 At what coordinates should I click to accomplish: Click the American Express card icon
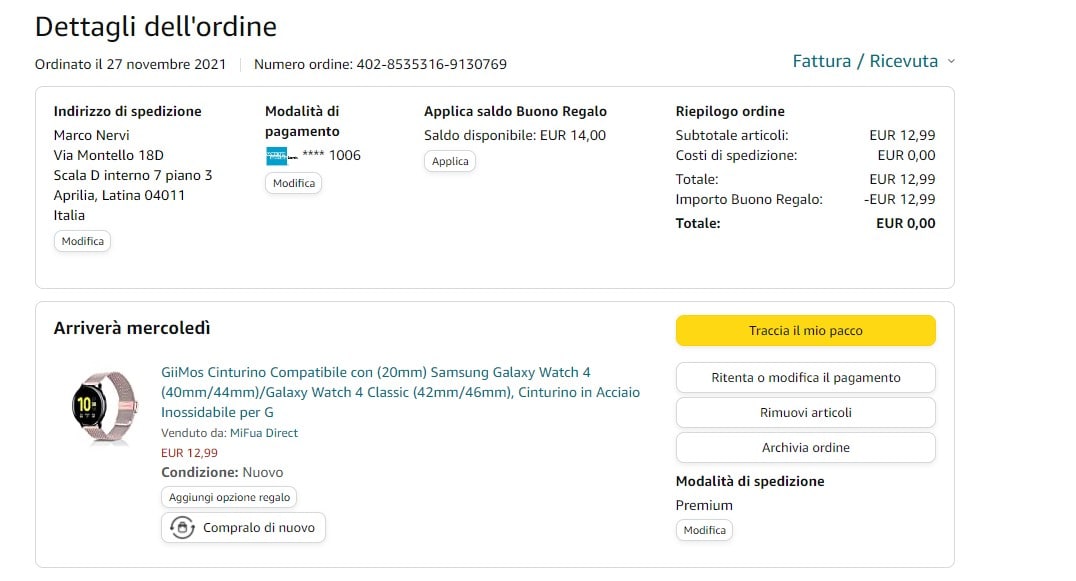pyautogui.click(x=277, y=156)
